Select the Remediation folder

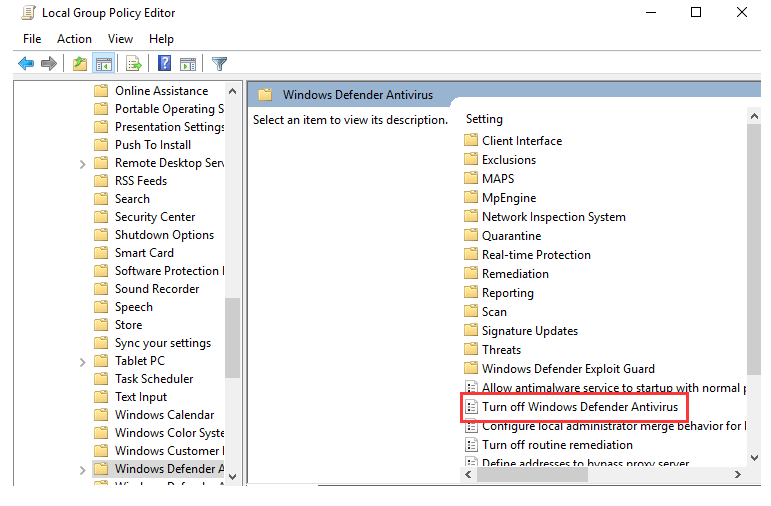[x=515, y=274]
